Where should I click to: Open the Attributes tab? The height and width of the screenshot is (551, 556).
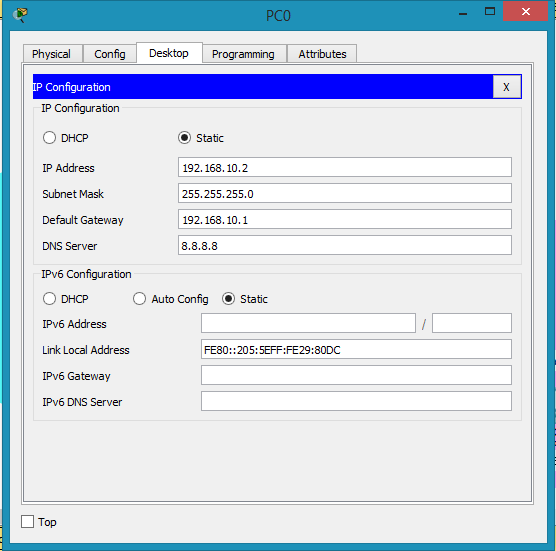pyautogui.click(x=322, y=54)
